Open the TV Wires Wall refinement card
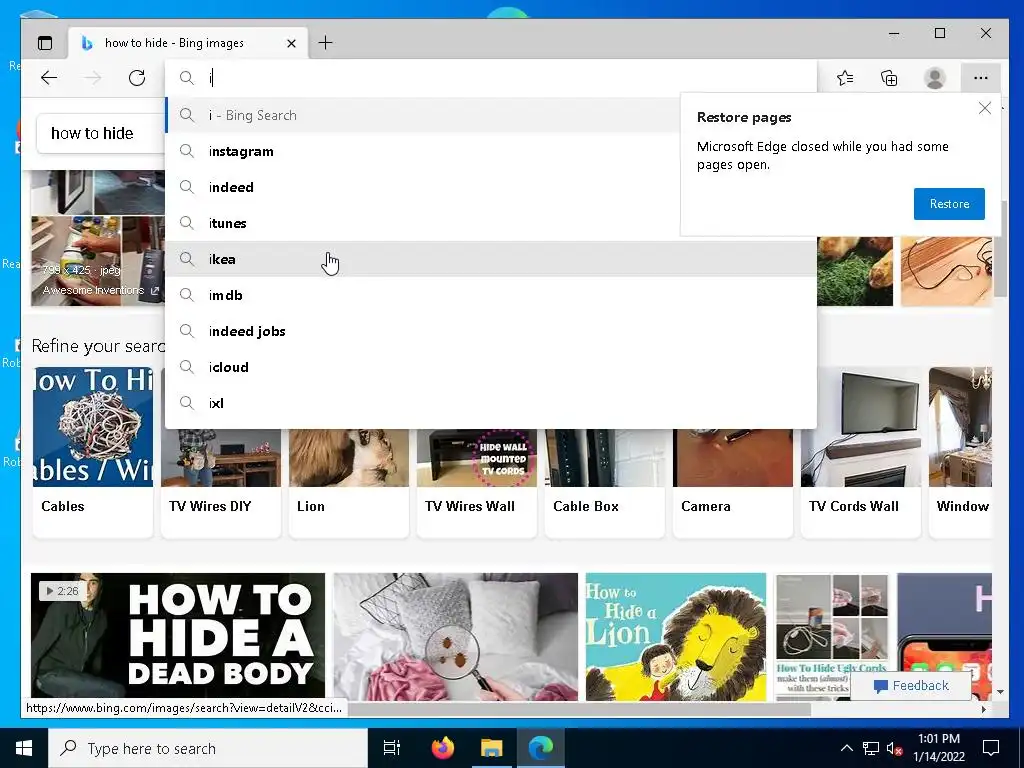The image size is (1024, 768). pyautogui.click(x=477, y=483)
